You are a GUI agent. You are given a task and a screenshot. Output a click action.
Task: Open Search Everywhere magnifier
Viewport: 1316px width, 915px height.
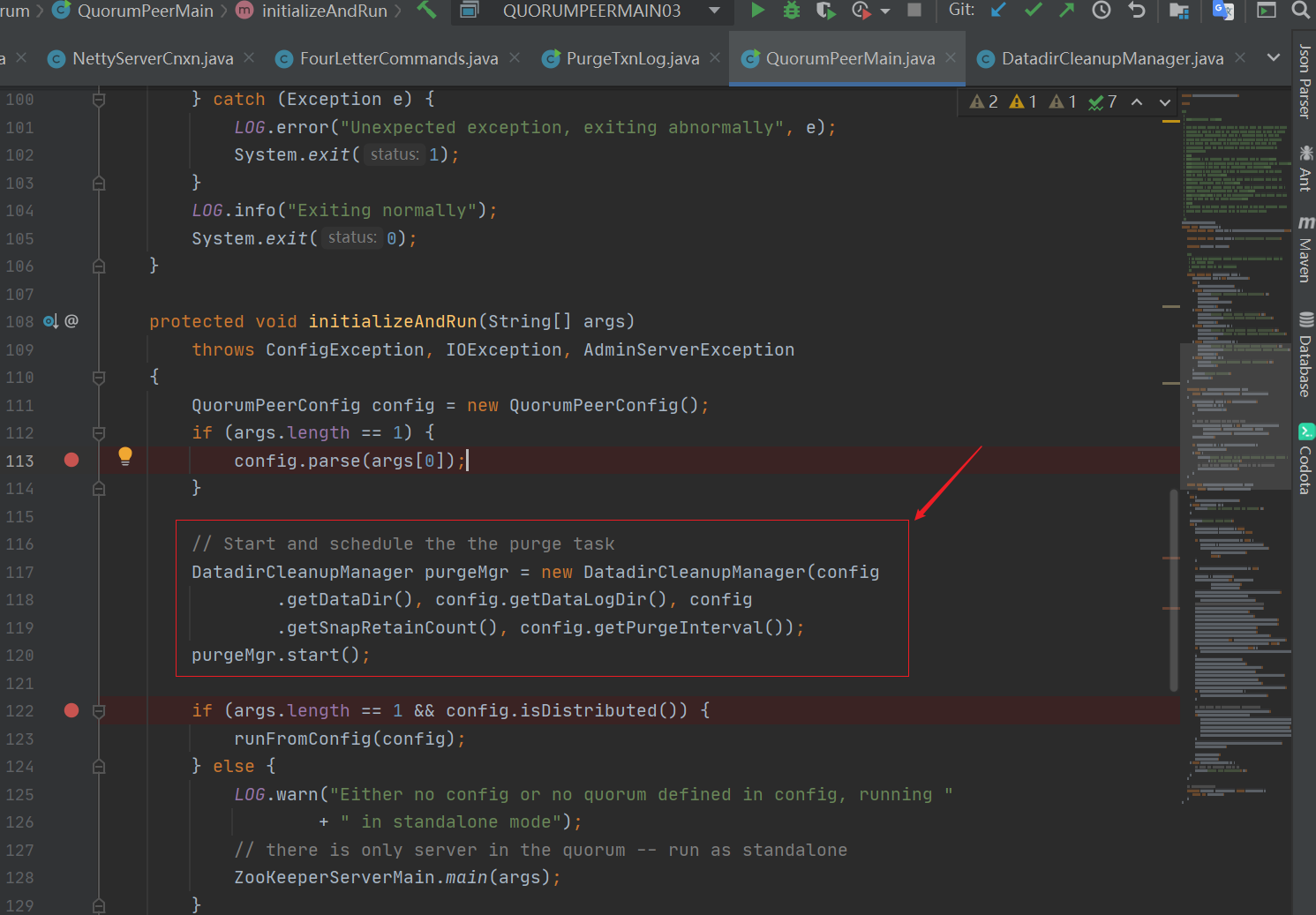(x=1300, y=10)
